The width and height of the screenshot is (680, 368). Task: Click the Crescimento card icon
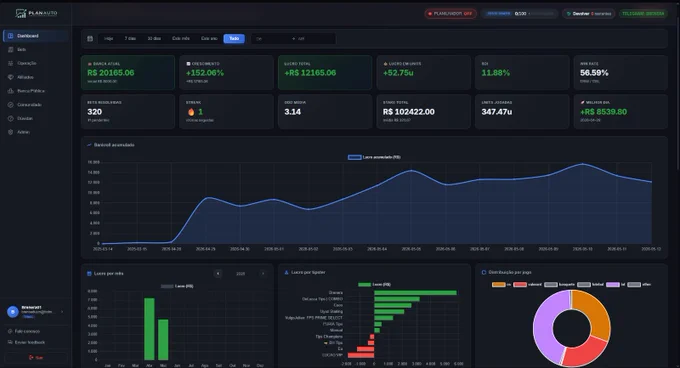pos(188,64)
